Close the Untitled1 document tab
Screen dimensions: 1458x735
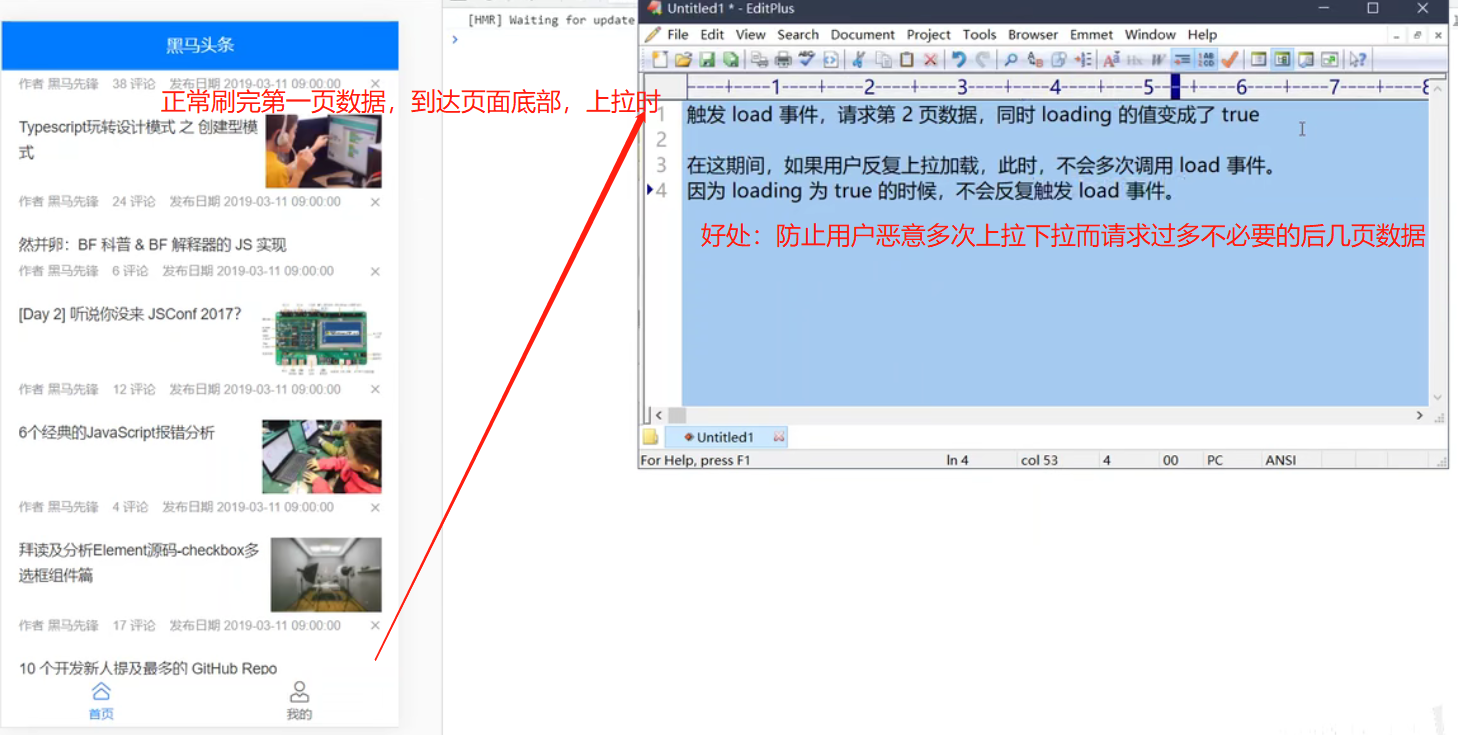[779, 437]
